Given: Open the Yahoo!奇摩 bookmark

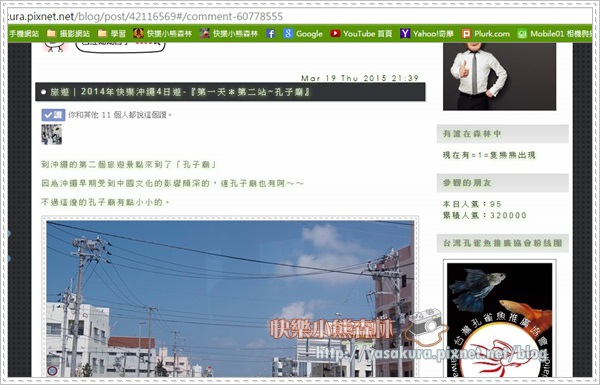Looking at the screenshot, I should [x=427, y=34].
